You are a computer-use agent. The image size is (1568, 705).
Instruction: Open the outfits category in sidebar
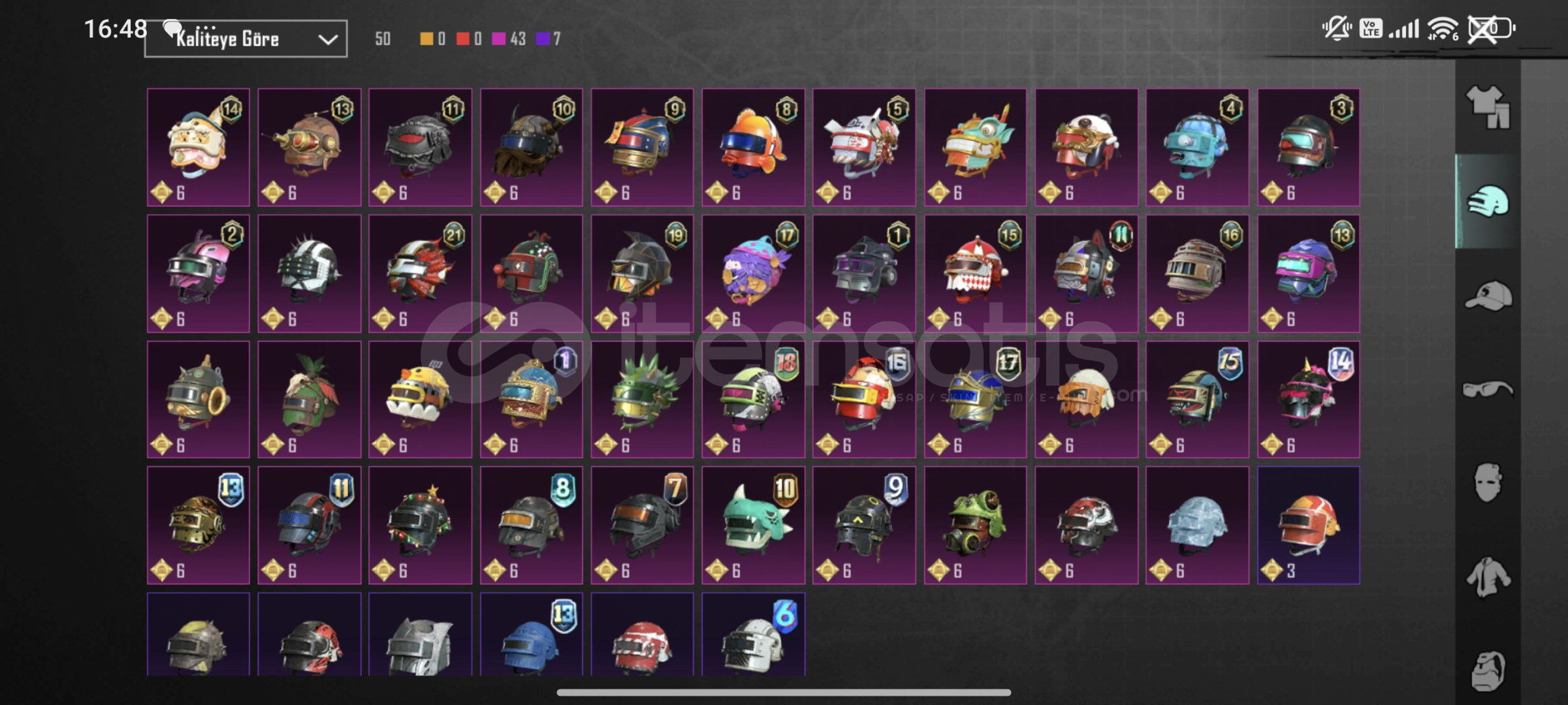point(1488,107)
